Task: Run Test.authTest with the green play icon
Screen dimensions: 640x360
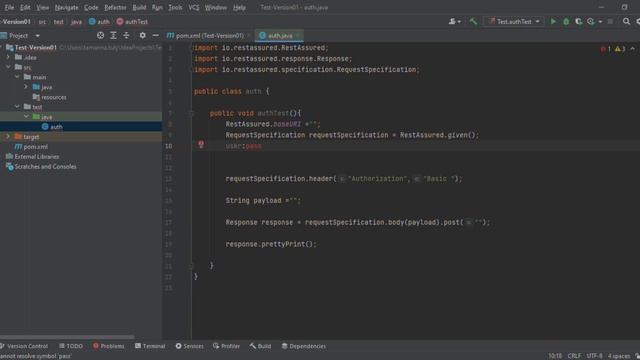Action: 553,21
